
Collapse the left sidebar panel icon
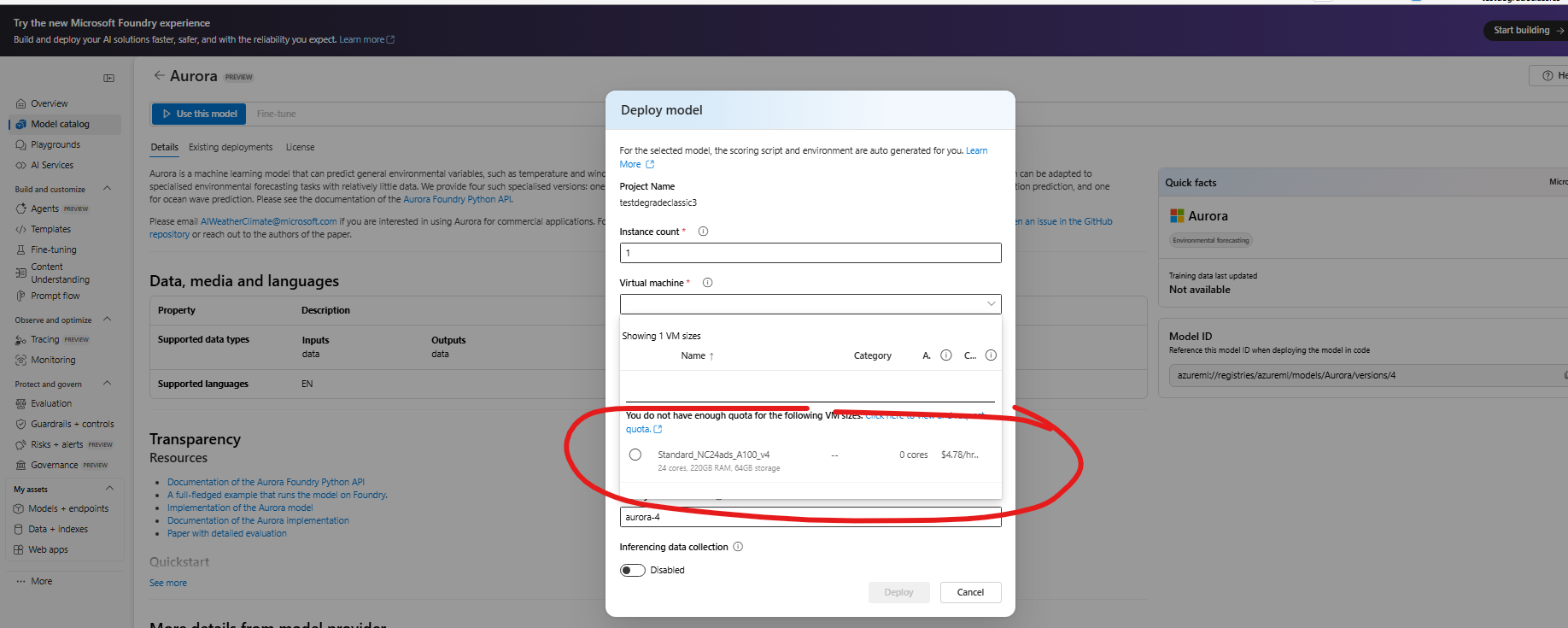coord(108,78)
